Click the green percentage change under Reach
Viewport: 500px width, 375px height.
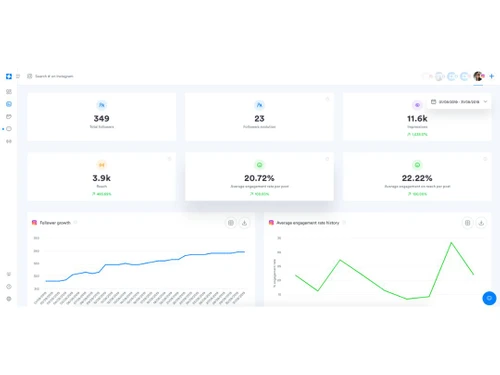102,194
